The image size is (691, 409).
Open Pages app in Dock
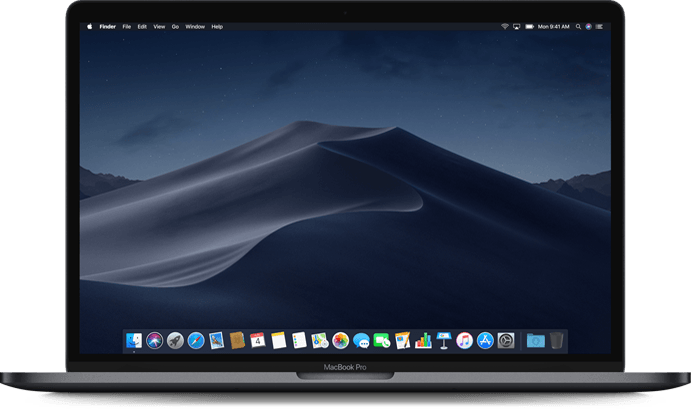coord(402,341)
